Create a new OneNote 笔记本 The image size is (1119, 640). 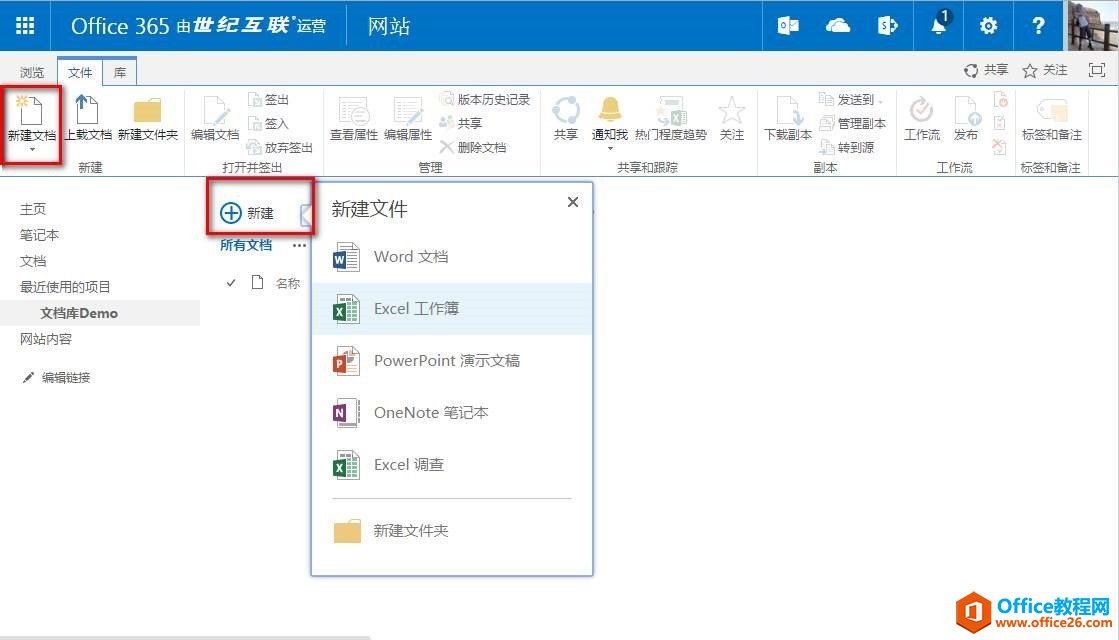[452, 413]
